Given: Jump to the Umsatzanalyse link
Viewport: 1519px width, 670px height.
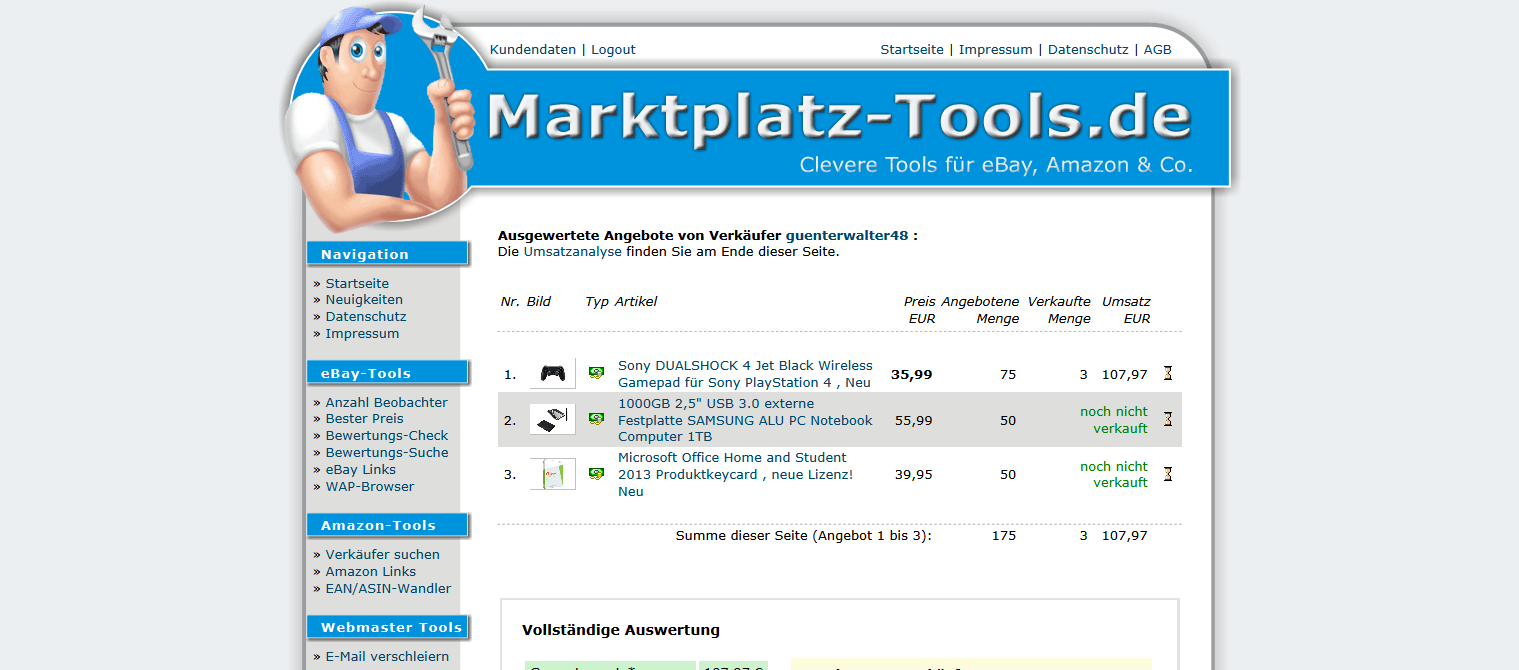Looking at the screenshot, I should point(572,252).
